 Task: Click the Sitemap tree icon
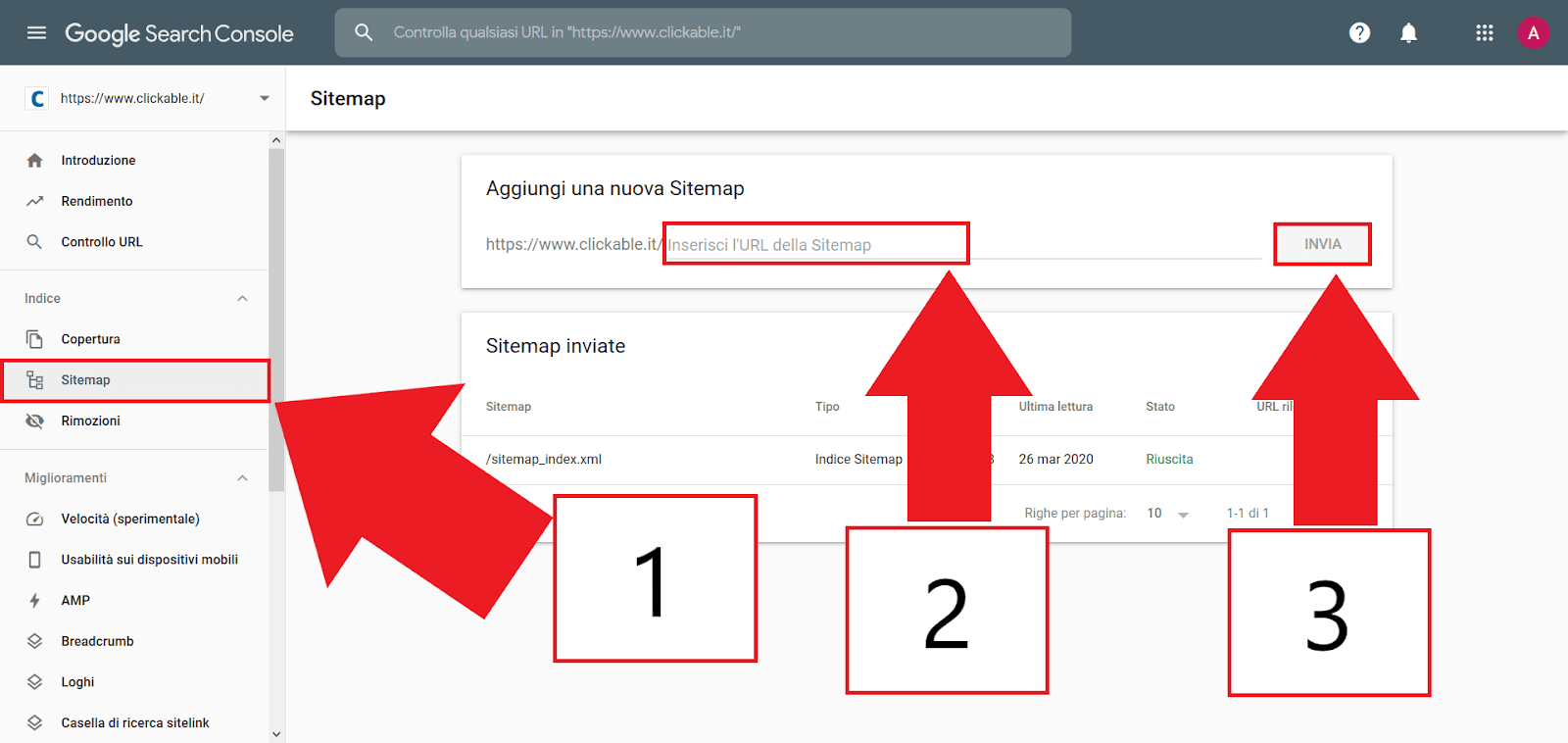pyautogui.click(x=34, y=380)
